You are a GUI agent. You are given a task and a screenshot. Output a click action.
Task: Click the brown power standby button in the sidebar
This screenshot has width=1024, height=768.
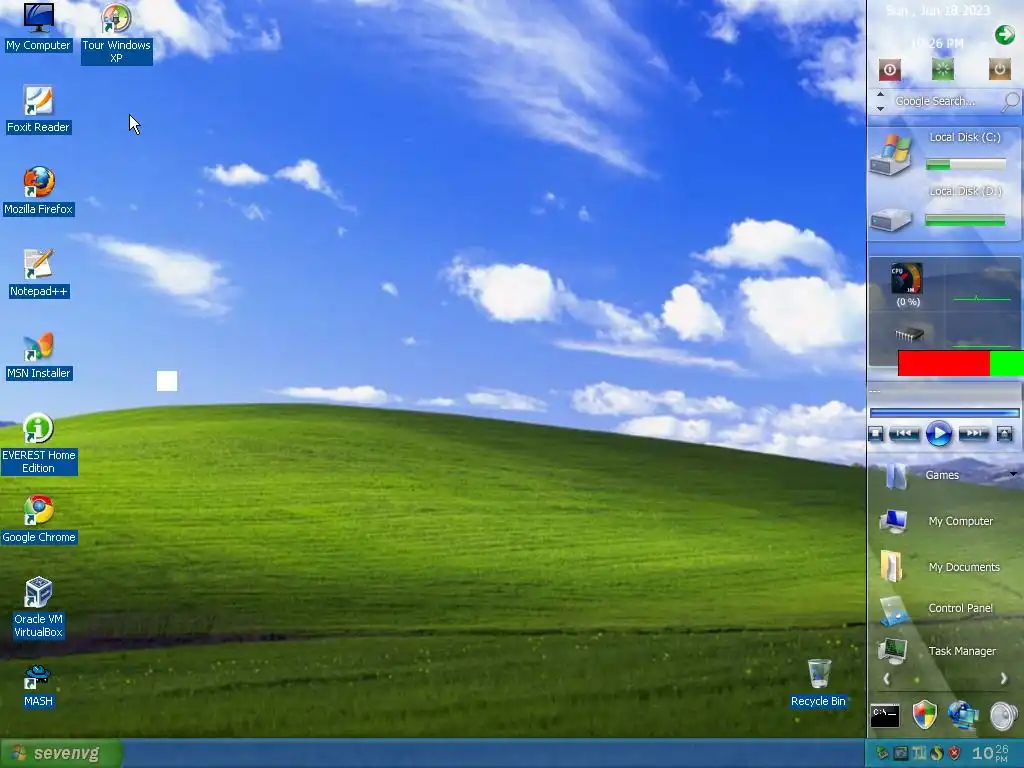999,69
